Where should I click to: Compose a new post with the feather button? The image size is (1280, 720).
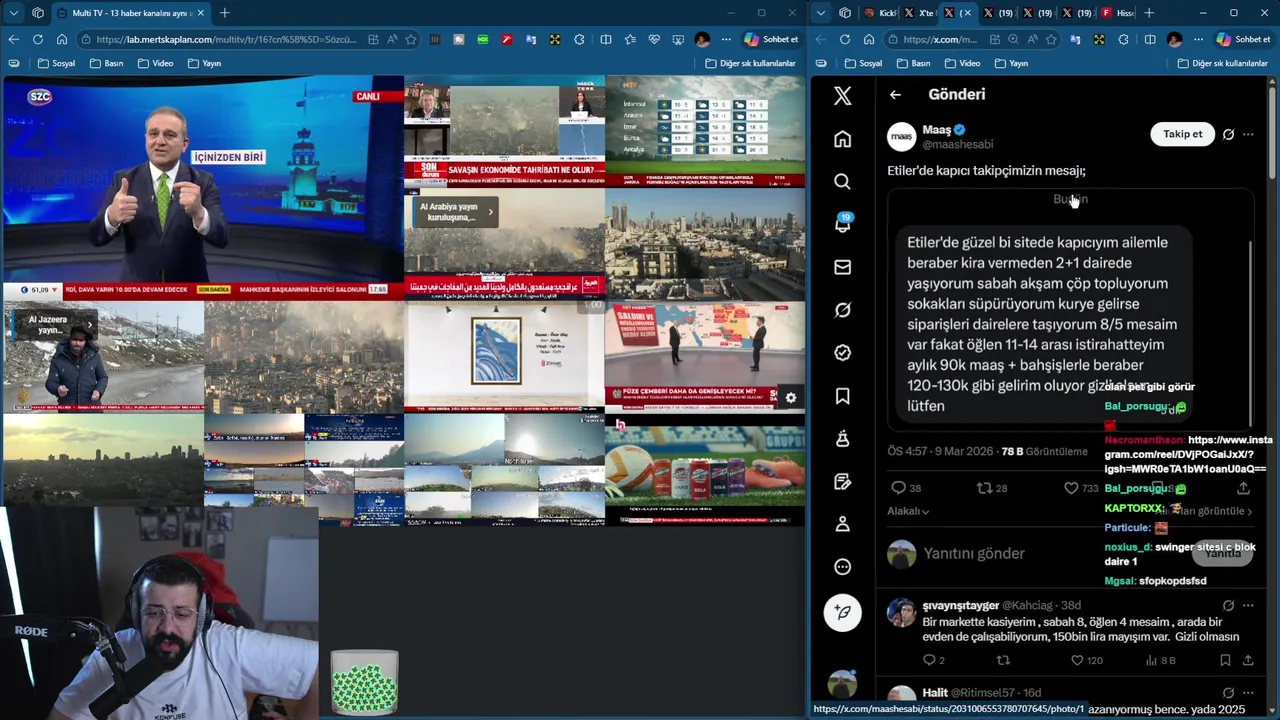tap(842, 612)
